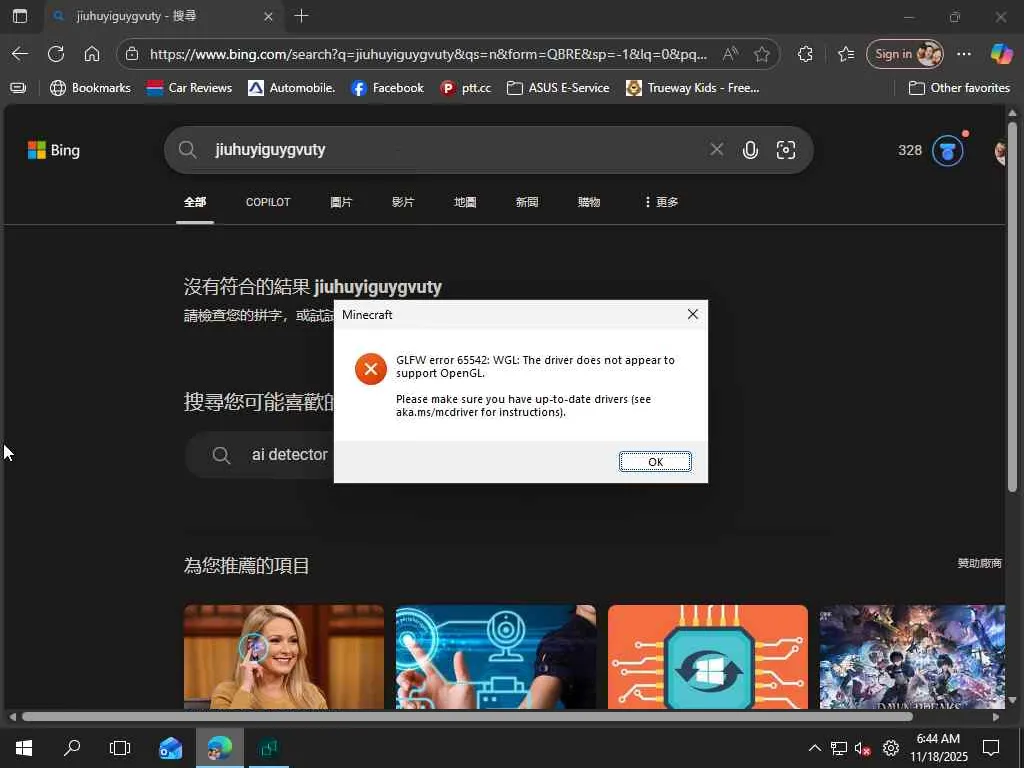This screenshot has height=768, width=1024.
Task: Open the Windows Start menu
Action: (x=24, y=748)
